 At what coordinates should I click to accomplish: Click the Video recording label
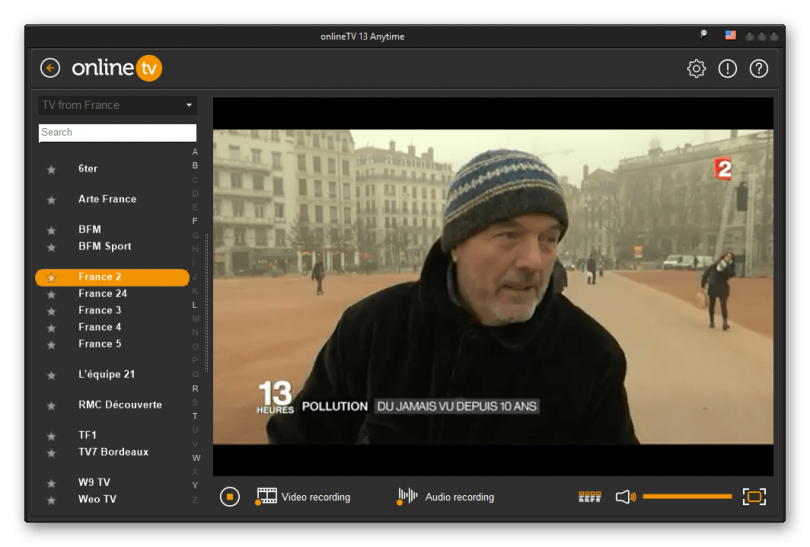pyautogui.click(x=316, y=497)
